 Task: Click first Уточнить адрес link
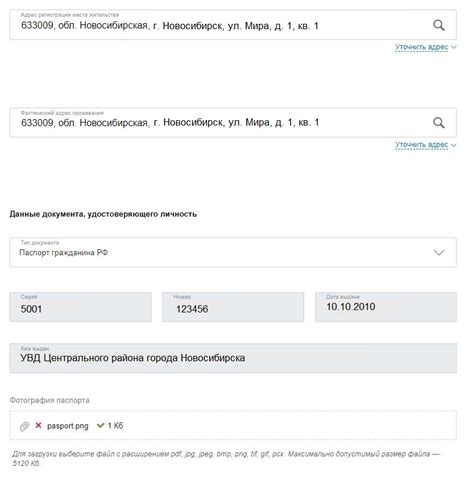coord(421,47)
